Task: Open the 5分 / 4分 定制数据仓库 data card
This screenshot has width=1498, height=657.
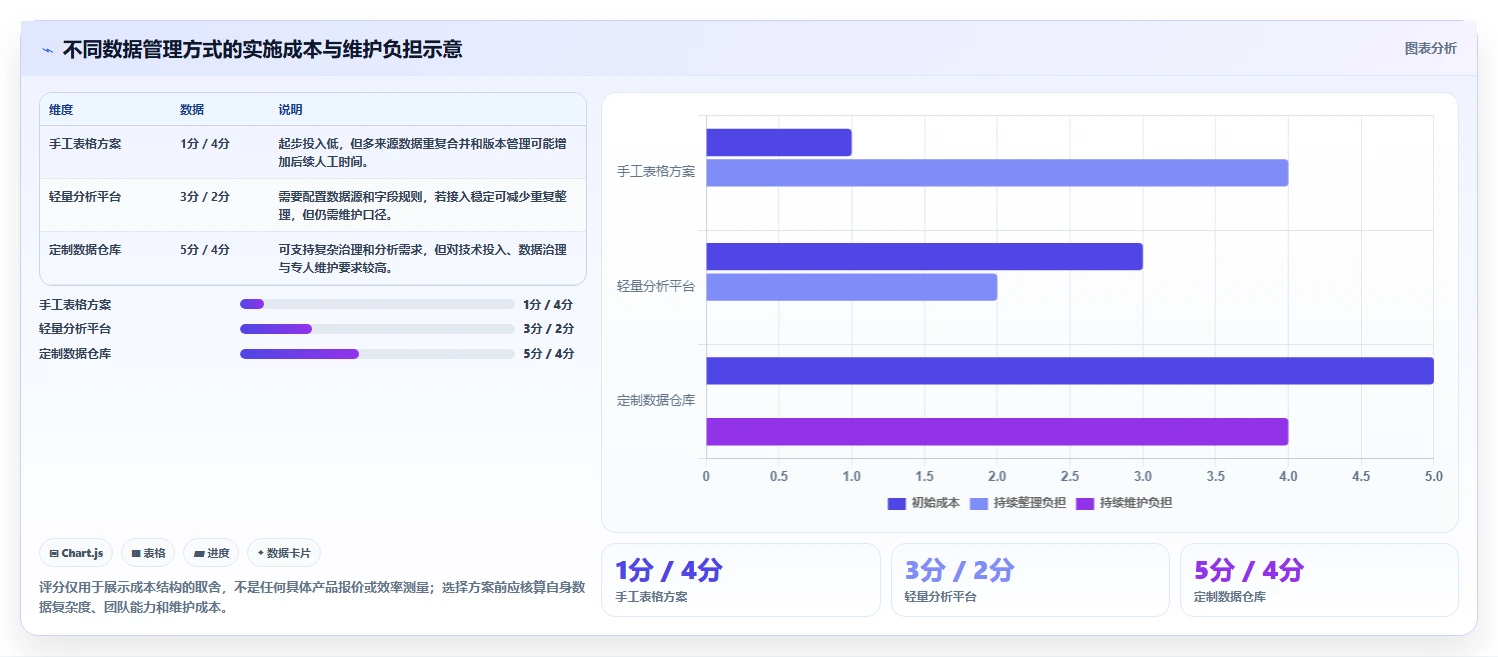Action: point(1319,580)
